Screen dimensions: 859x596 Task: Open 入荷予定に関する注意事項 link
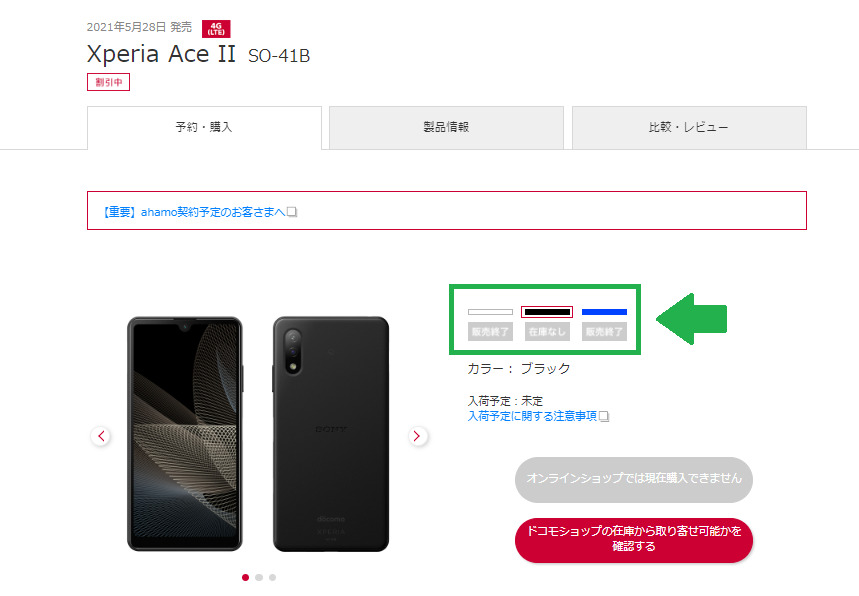coord(532,416)
